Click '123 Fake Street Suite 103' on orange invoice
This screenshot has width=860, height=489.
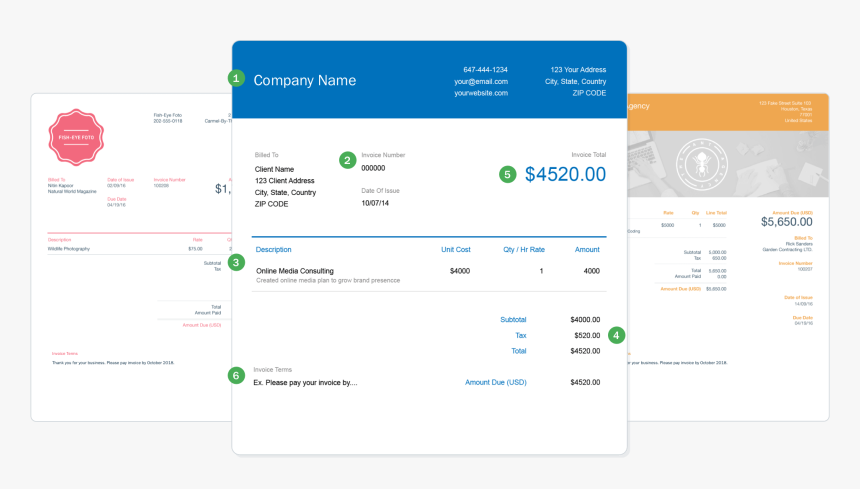(x=785, y=103)
